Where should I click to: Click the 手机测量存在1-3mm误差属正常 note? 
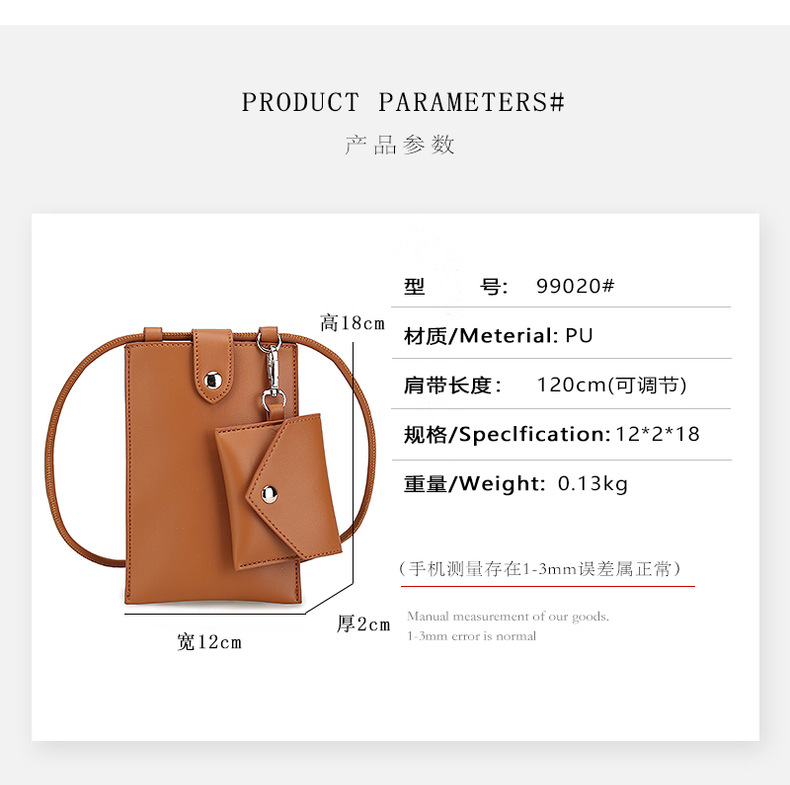[x=540, y=569]
